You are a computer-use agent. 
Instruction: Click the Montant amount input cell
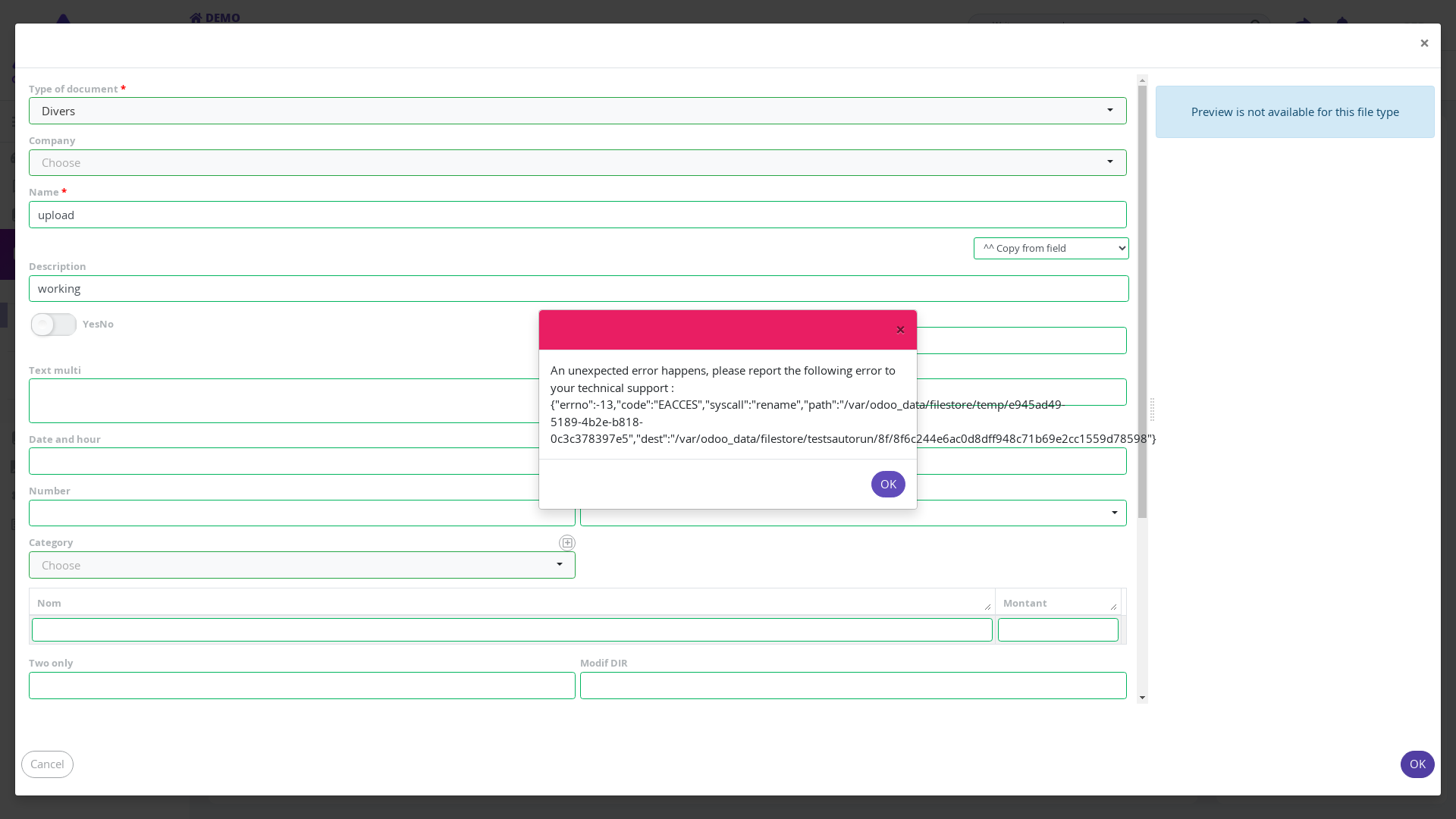point(1057,630)
